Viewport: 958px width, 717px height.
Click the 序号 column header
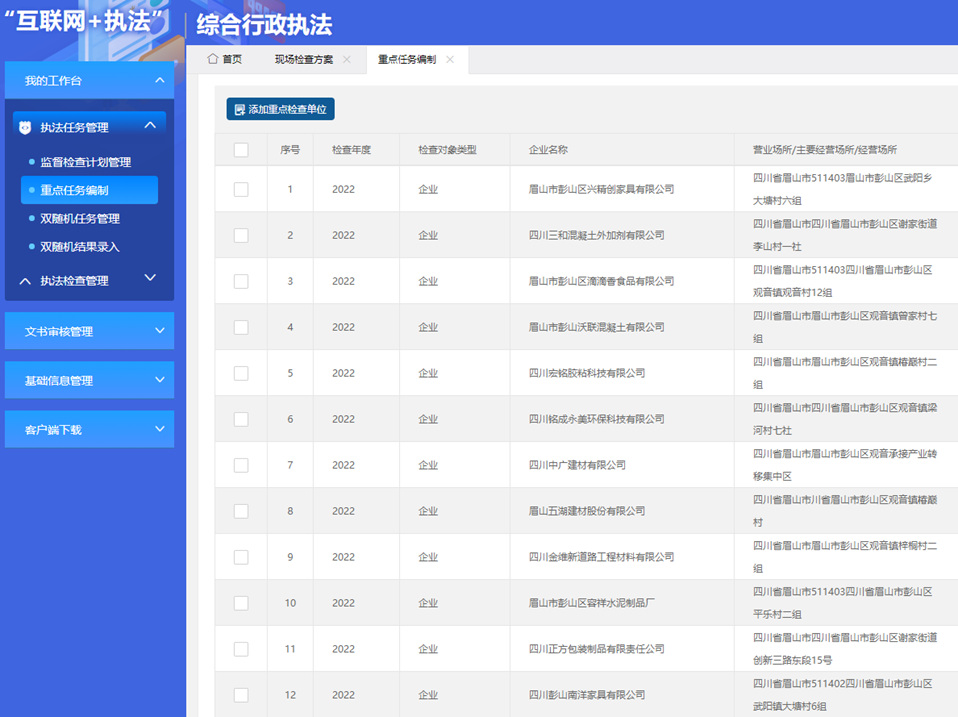[290, 150]
